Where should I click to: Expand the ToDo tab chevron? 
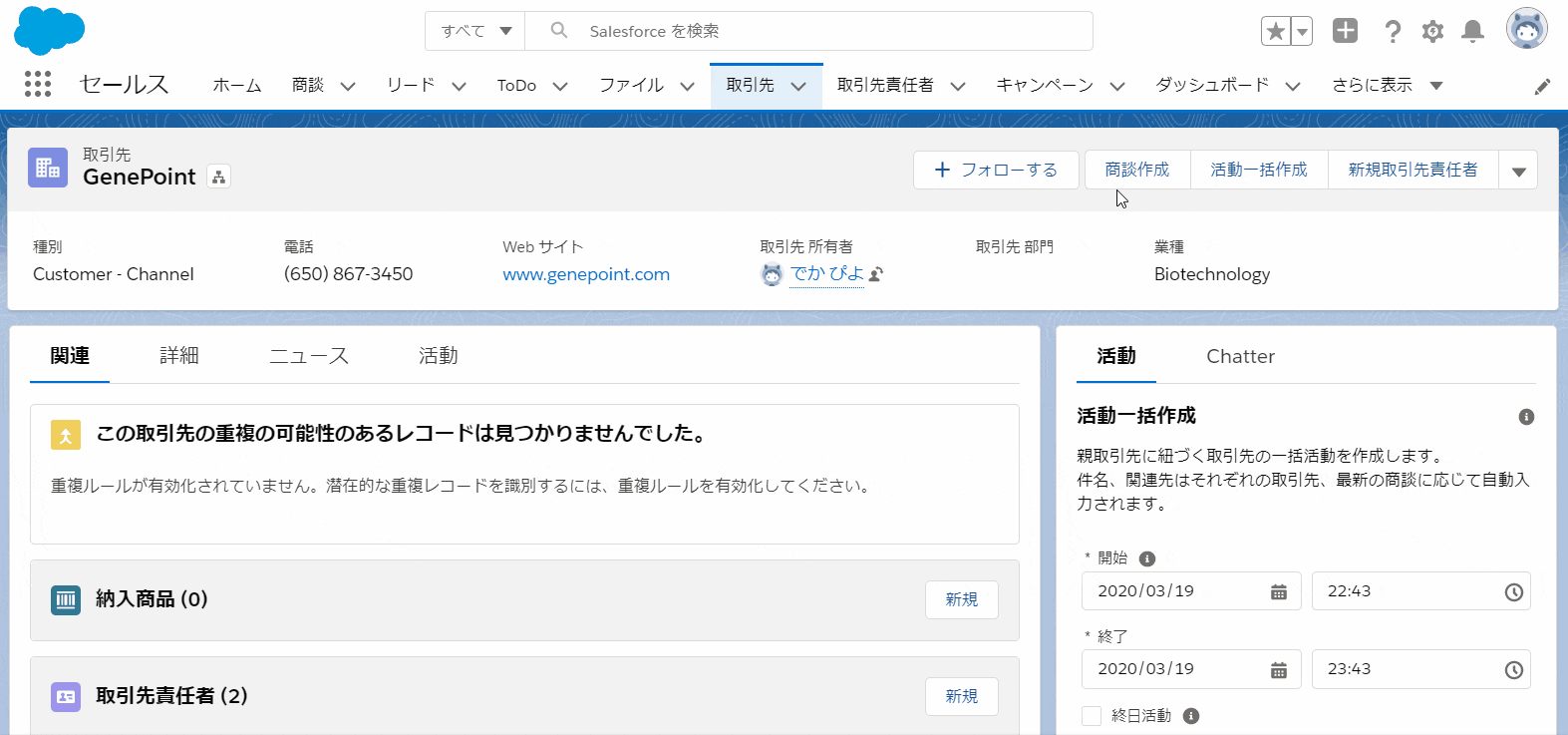click(560, 86)
